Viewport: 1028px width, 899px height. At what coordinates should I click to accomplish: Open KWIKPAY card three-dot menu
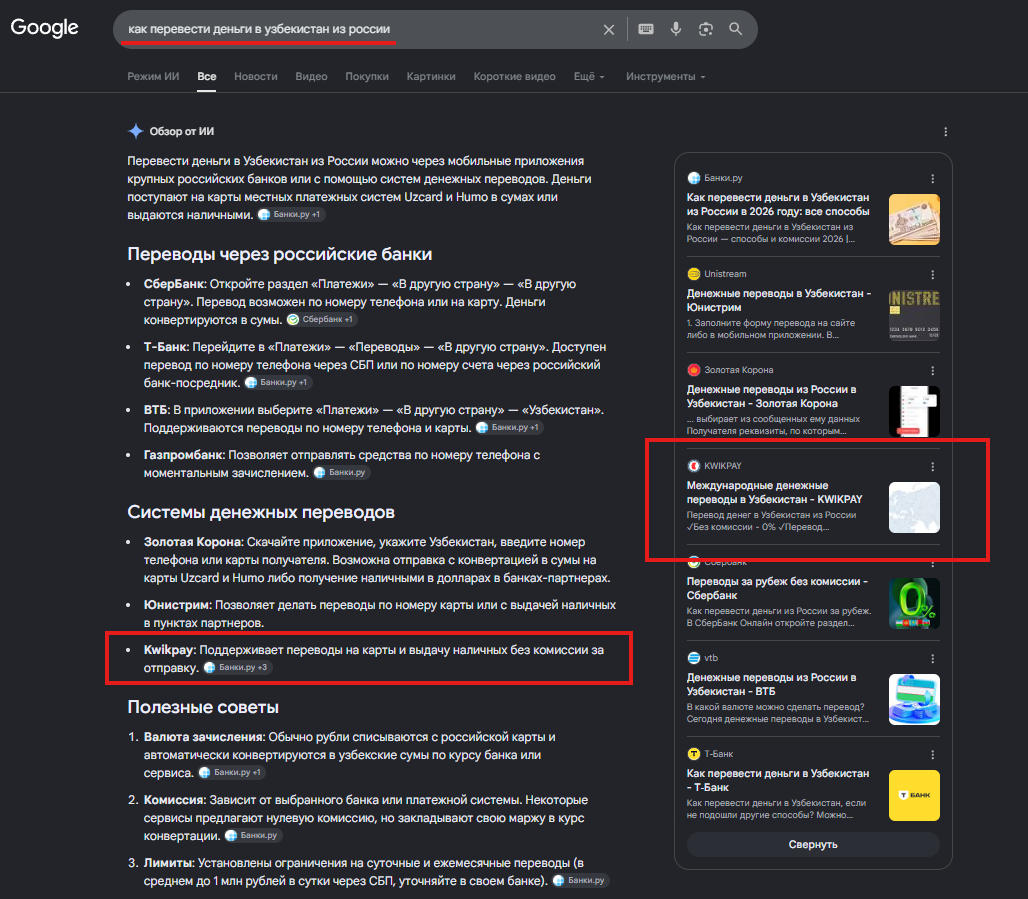tap(932, 466)
